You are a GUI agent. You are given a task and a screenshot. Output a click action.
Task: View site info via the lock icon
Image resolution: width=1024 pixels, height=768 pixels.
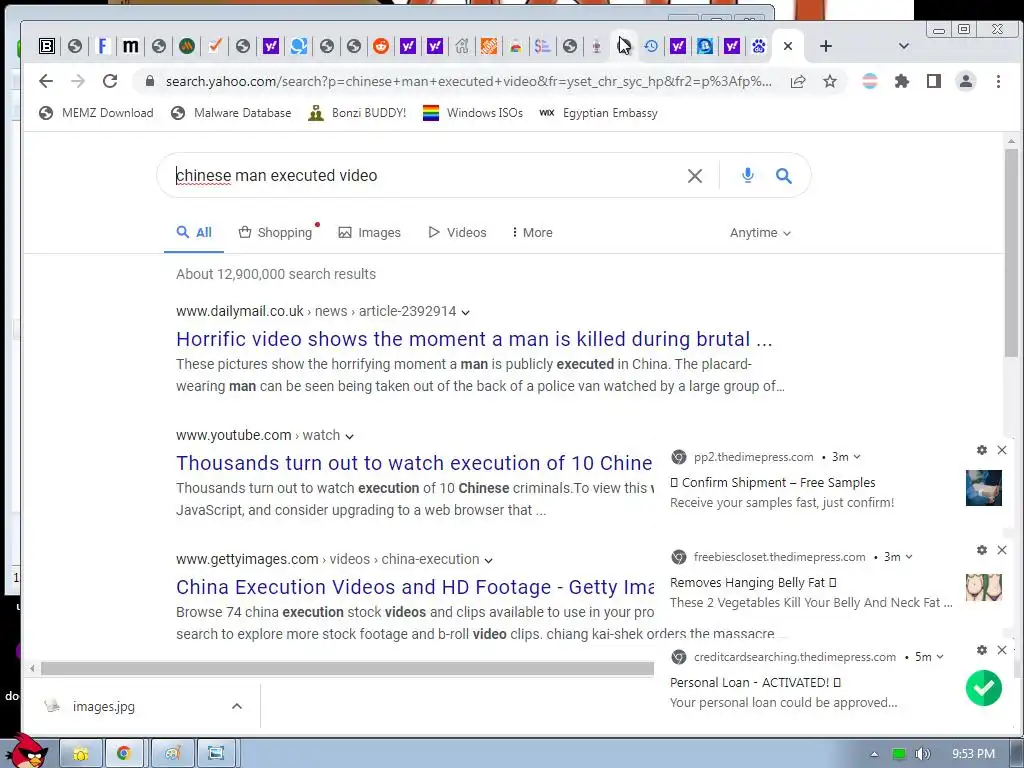click(x=150, y=81)
